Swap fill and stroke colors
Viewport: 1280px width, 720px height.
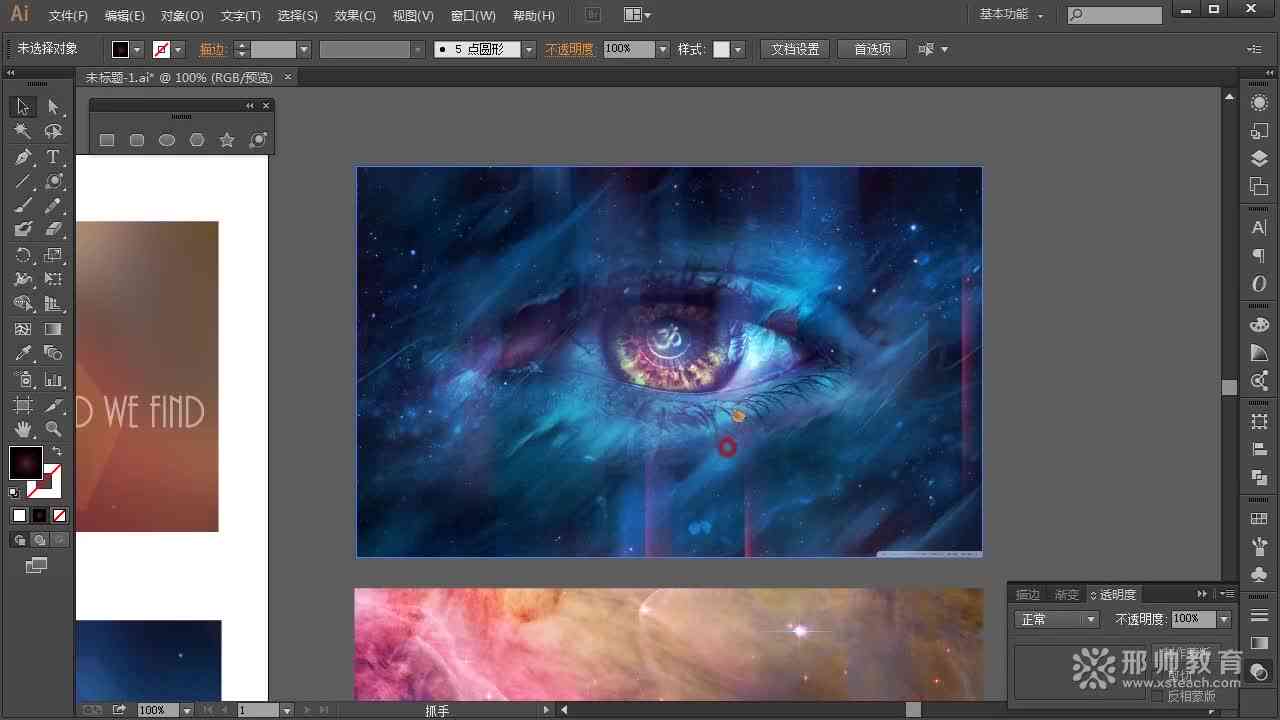coord(57,452)
